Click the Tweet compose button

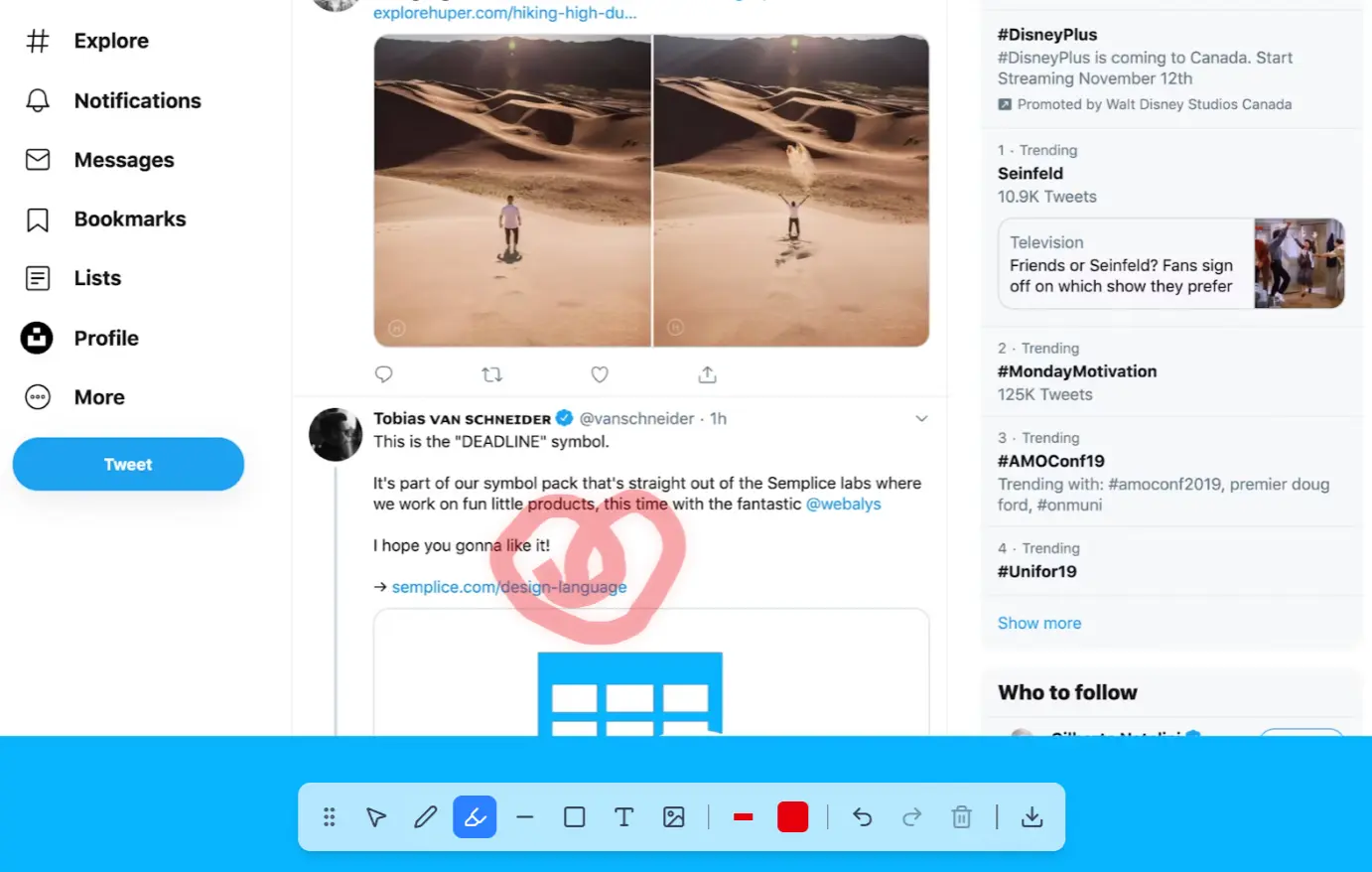[x=127, y=464]
